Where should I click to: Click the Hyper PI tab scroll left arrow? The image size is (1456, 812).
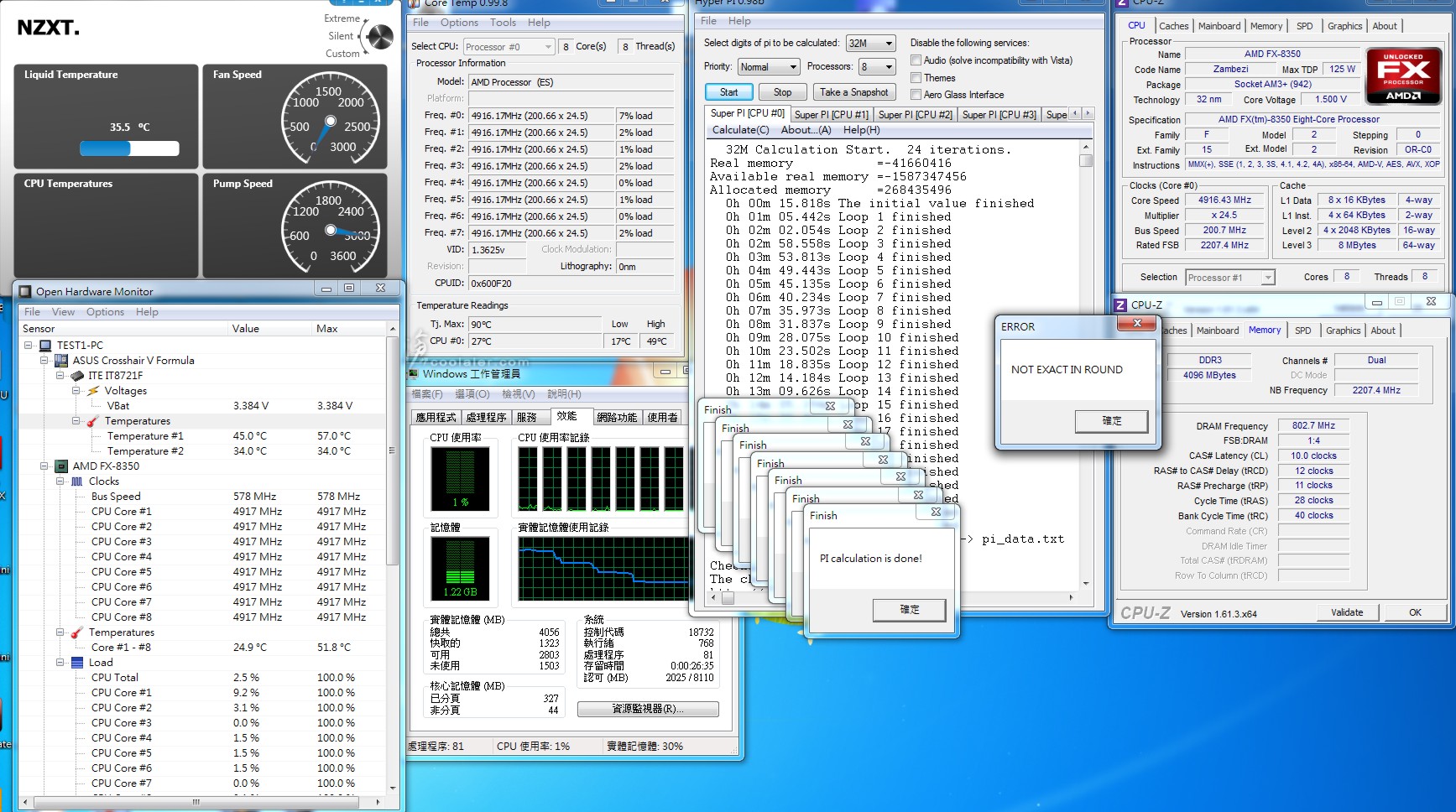pyautogui.click(x=1075, y=113)
